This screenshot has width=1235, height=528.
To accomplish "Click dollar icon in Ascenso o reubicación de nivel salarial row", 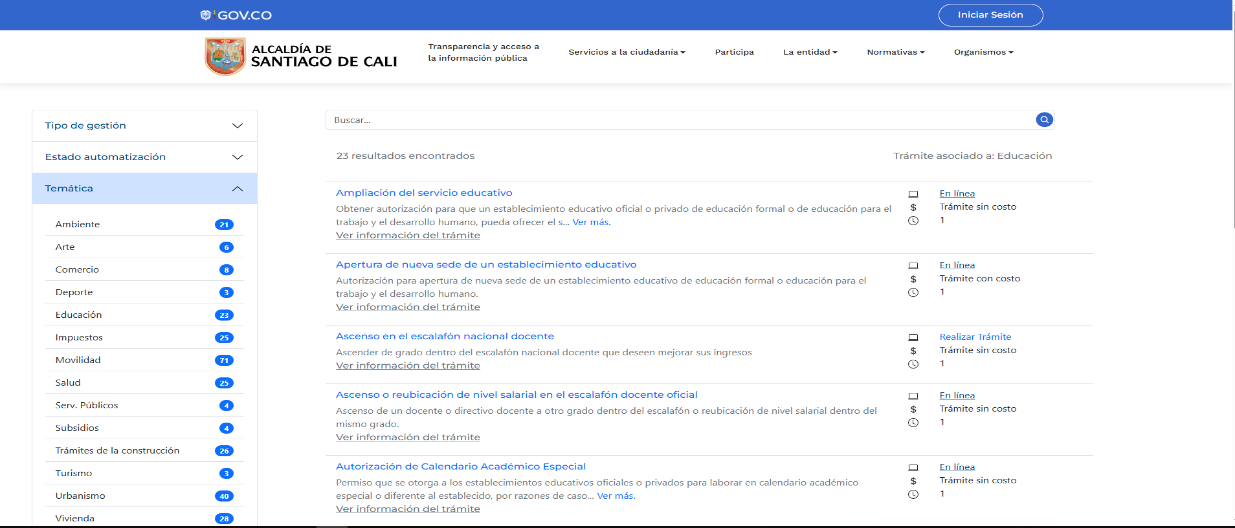I will (x=913, y=409).
